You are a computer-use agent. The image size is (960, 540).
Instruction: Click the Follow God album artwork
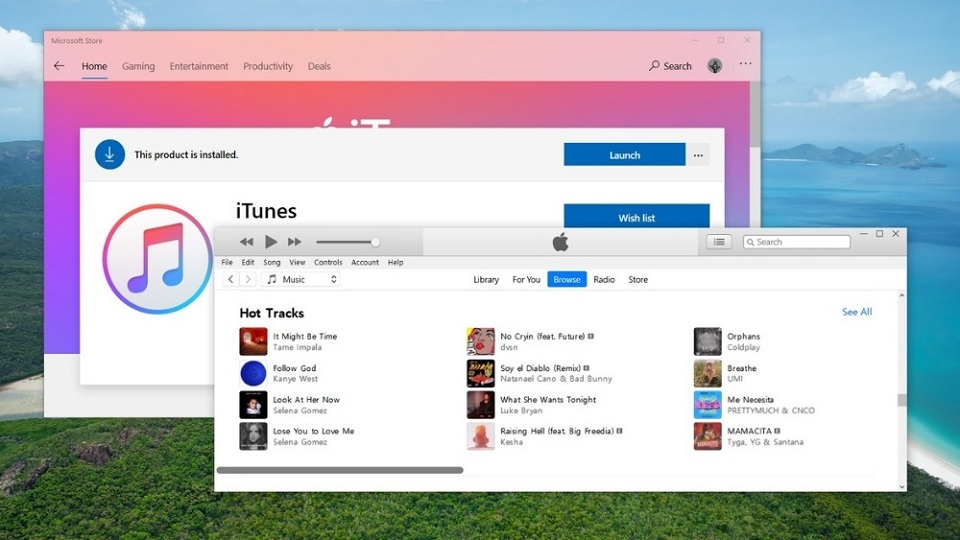tap(253, 373)
